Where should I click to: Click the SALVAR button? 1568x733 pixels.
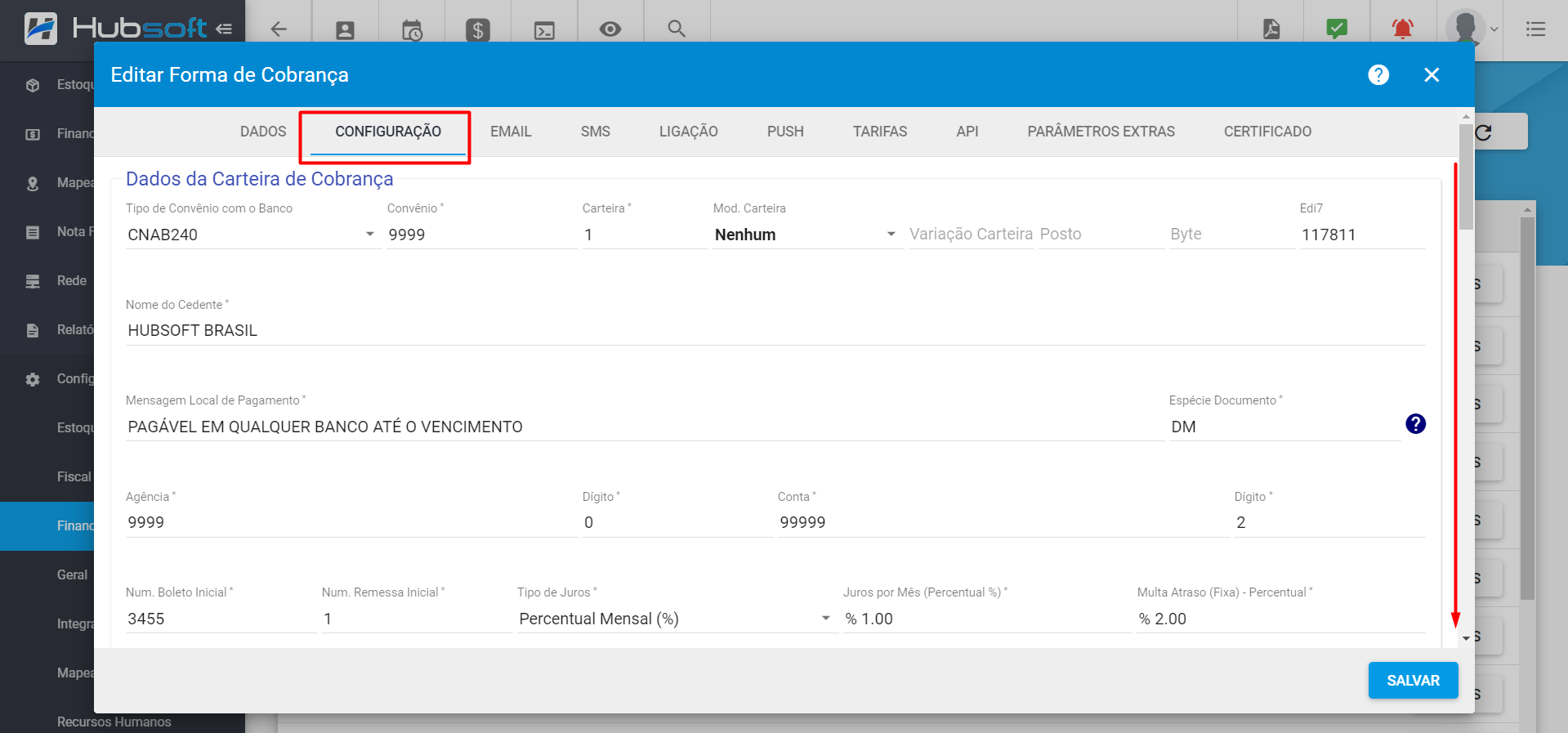1413,681
